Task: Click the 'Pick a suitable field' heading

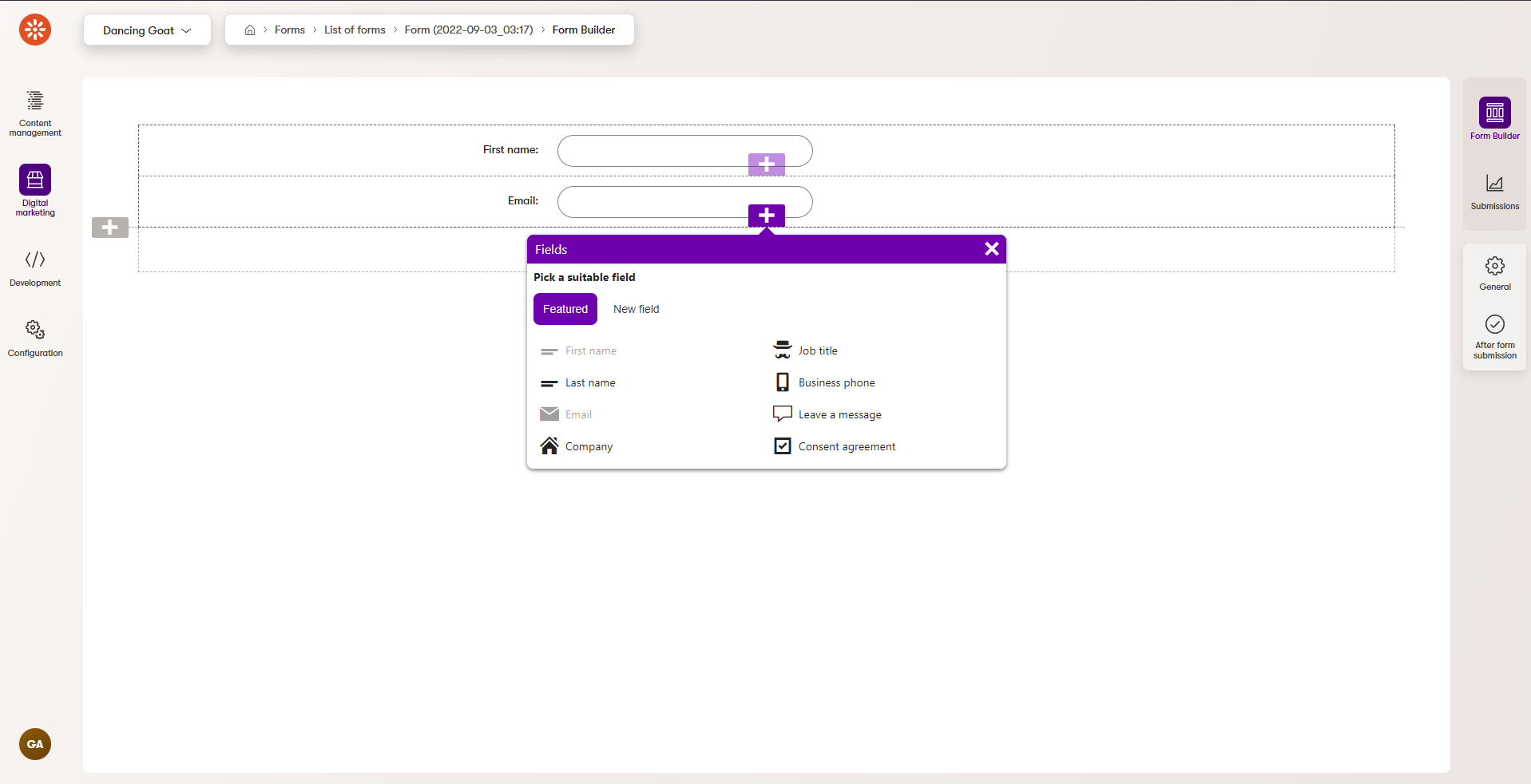Action: [585, 277]
